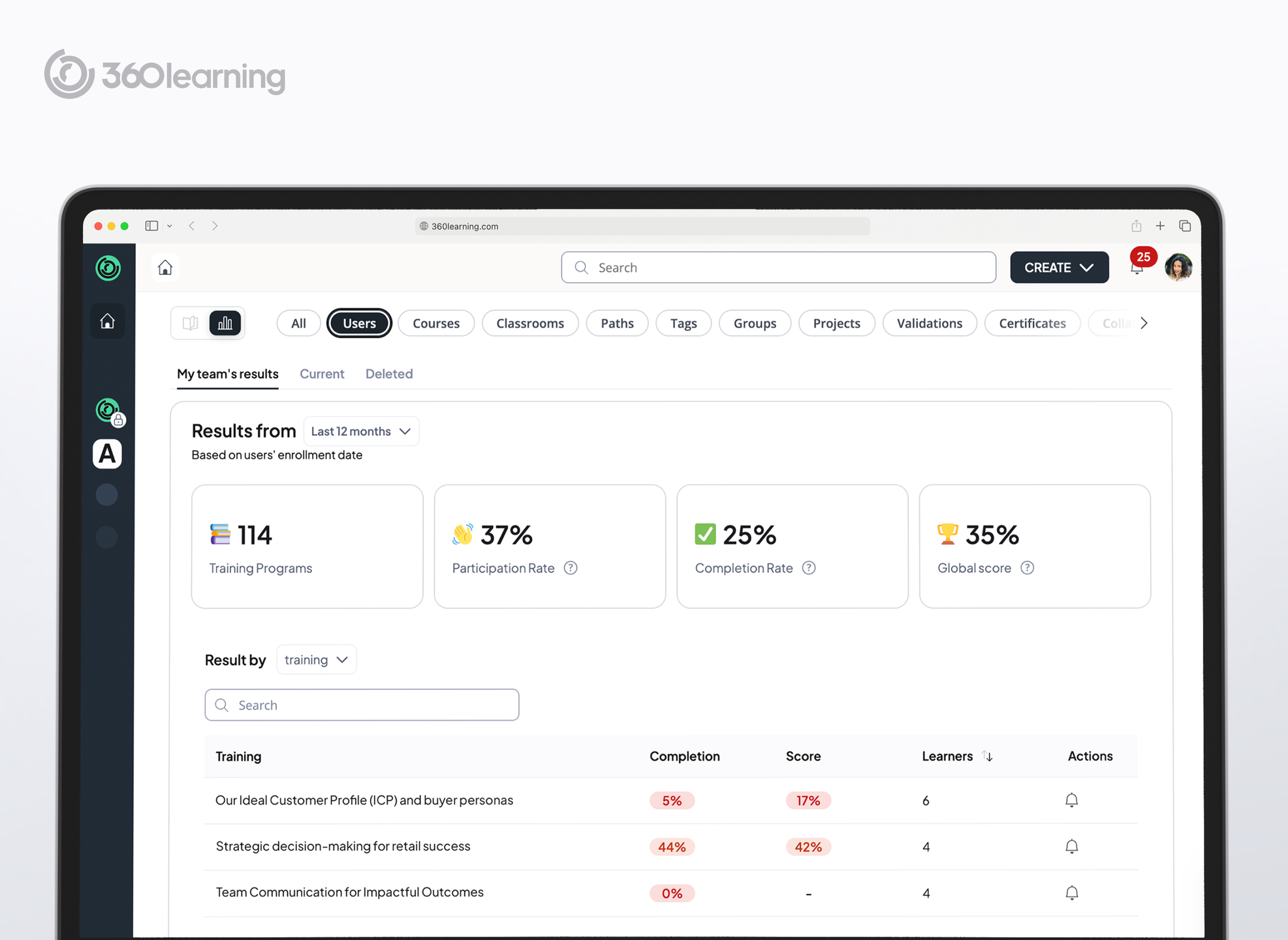Click the notifications bell with 25 badge

(x=1137, y=266)
